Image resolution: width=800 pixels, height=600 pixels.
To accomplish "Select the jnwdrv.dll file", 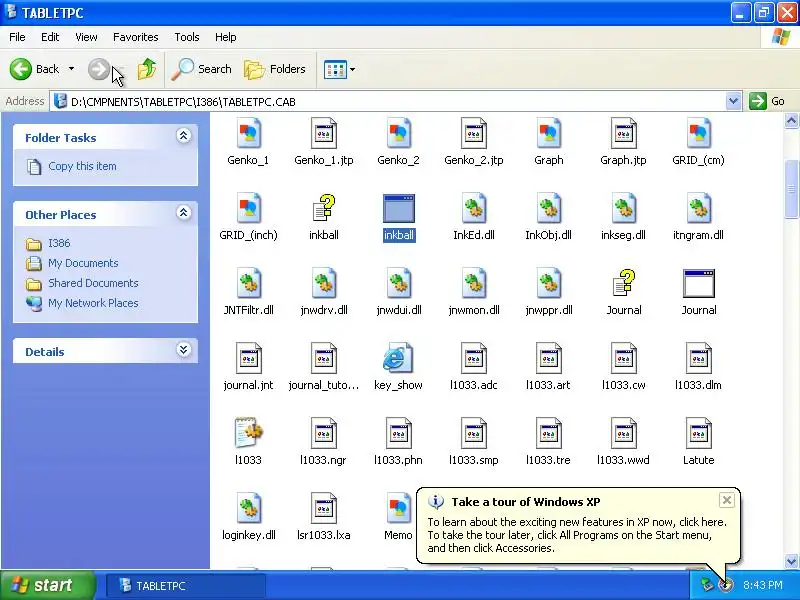I will [x=323, y=292].
